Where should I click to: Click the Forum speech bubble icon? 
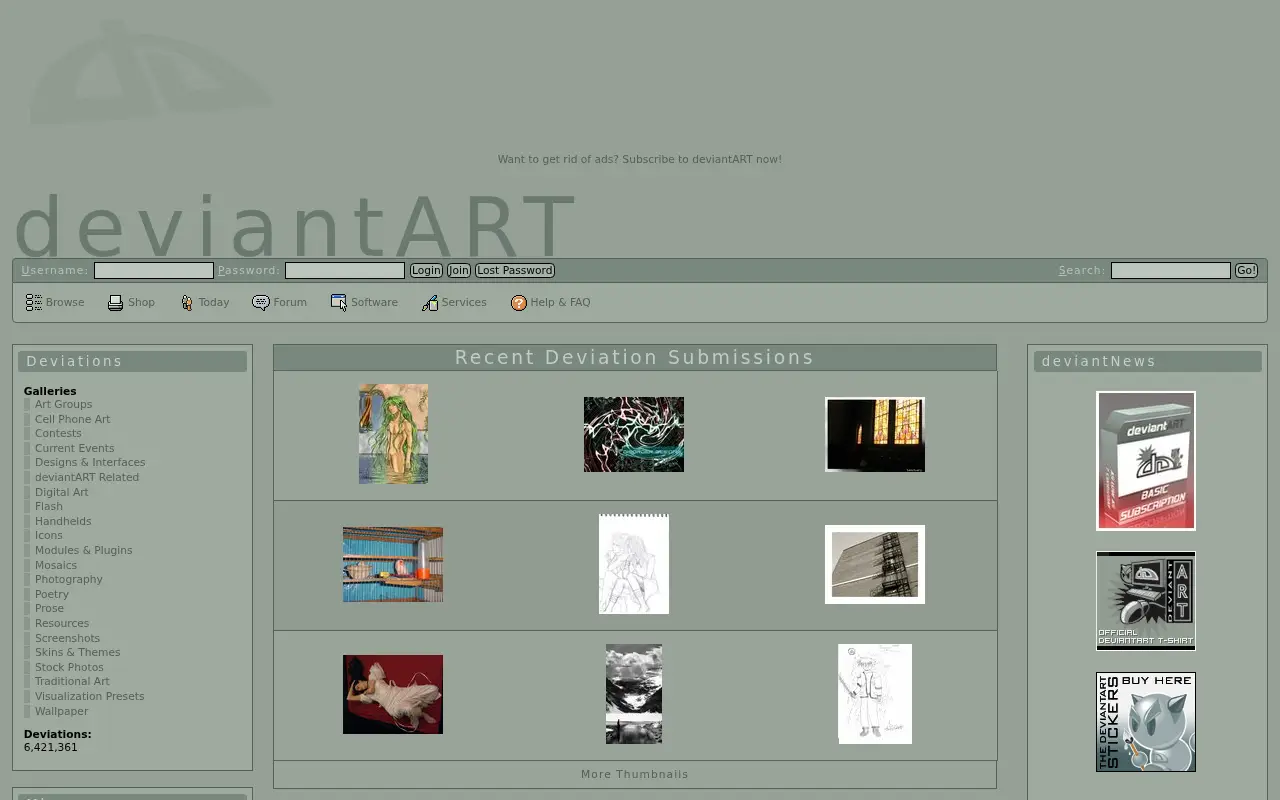click(x=261, y=302)
